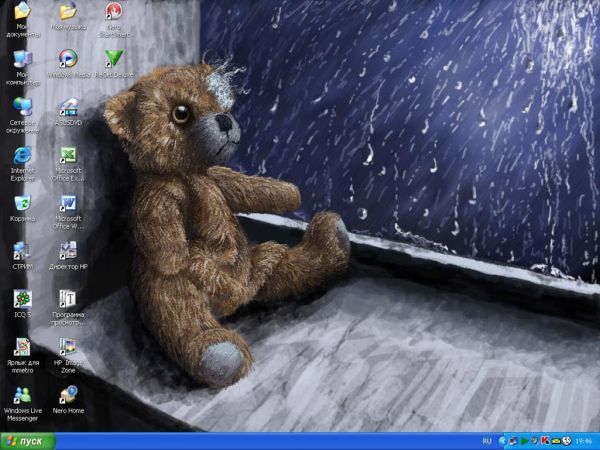Launch Microsoft Office Word shortcut
Image resolution: width=600 pixels, height=450 pixels.
[x=68, y=203]
